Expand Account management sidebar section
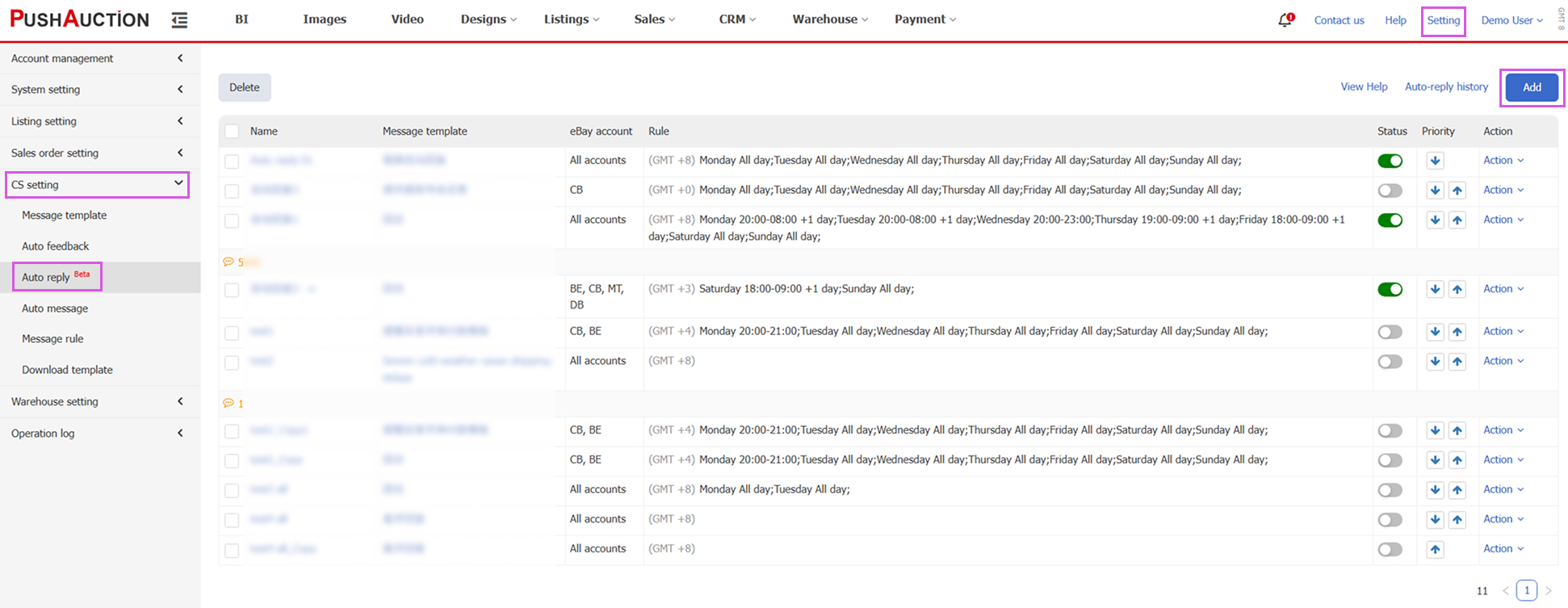The image size is (1568, 608). point(97,58)
